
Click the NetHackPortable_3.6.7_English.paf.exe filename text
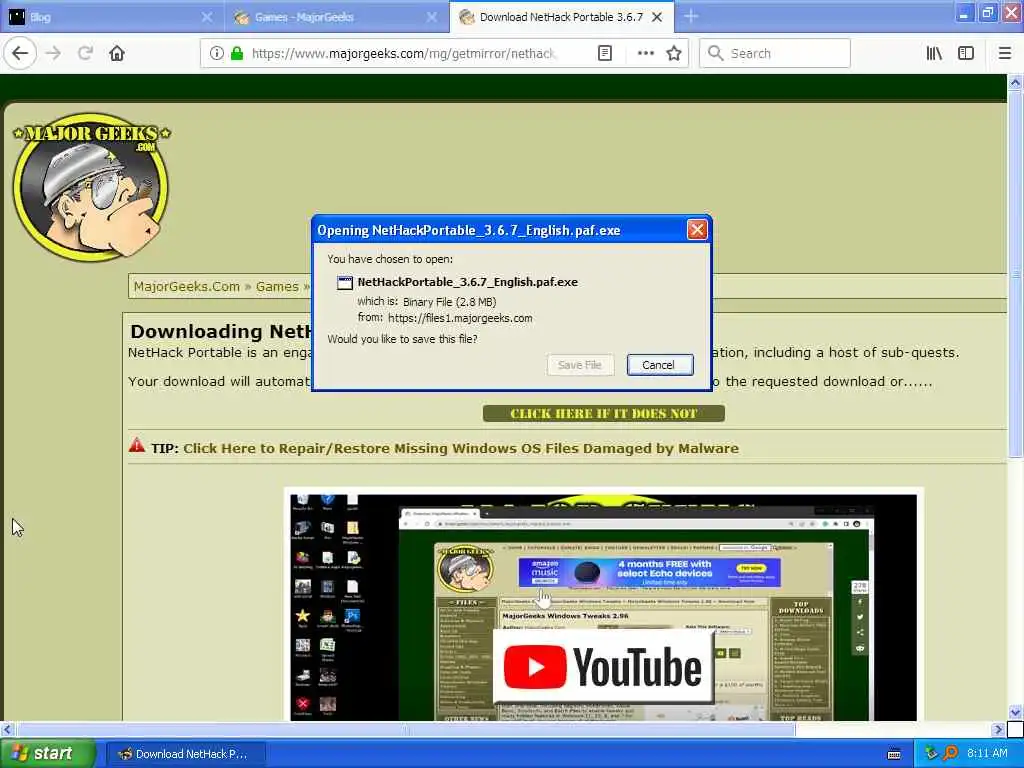point(468,282)
